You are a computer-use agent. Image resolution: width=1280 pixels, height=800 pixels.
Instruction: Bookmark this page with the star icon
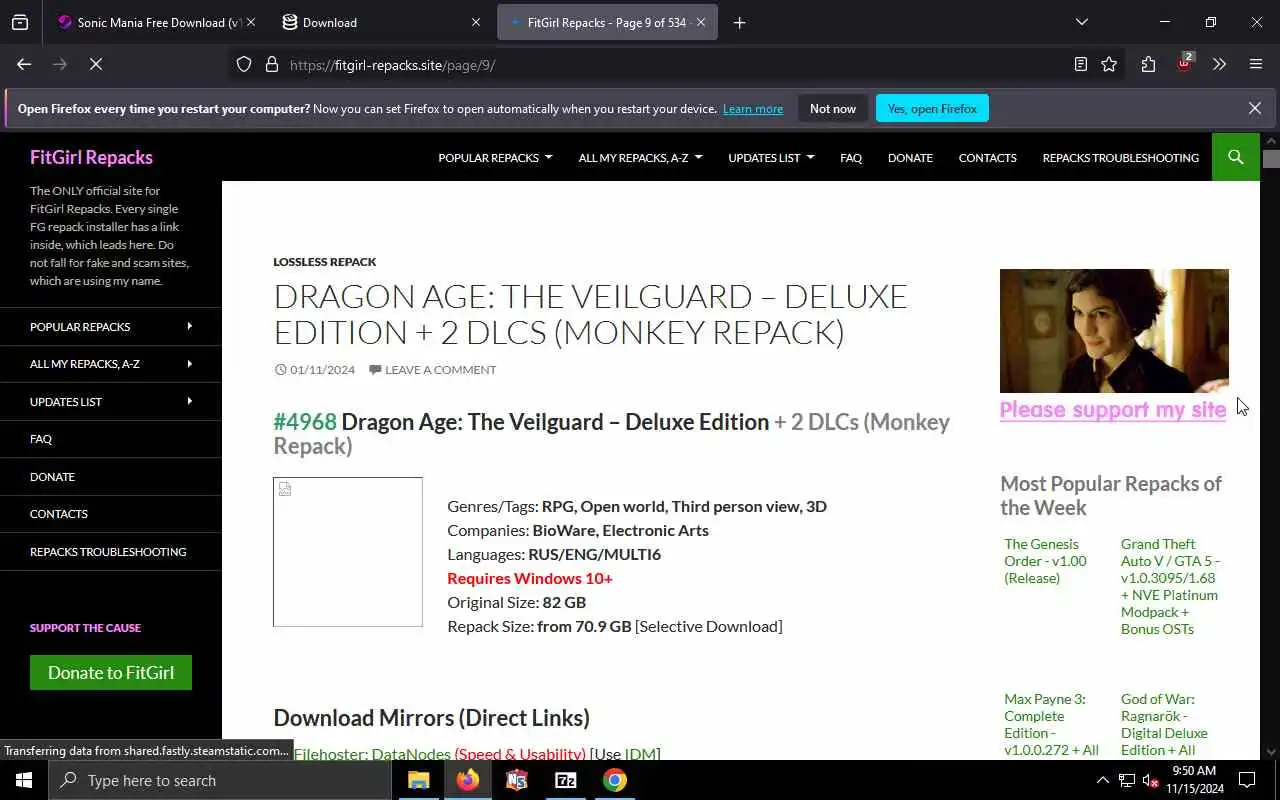[1109, 64]
